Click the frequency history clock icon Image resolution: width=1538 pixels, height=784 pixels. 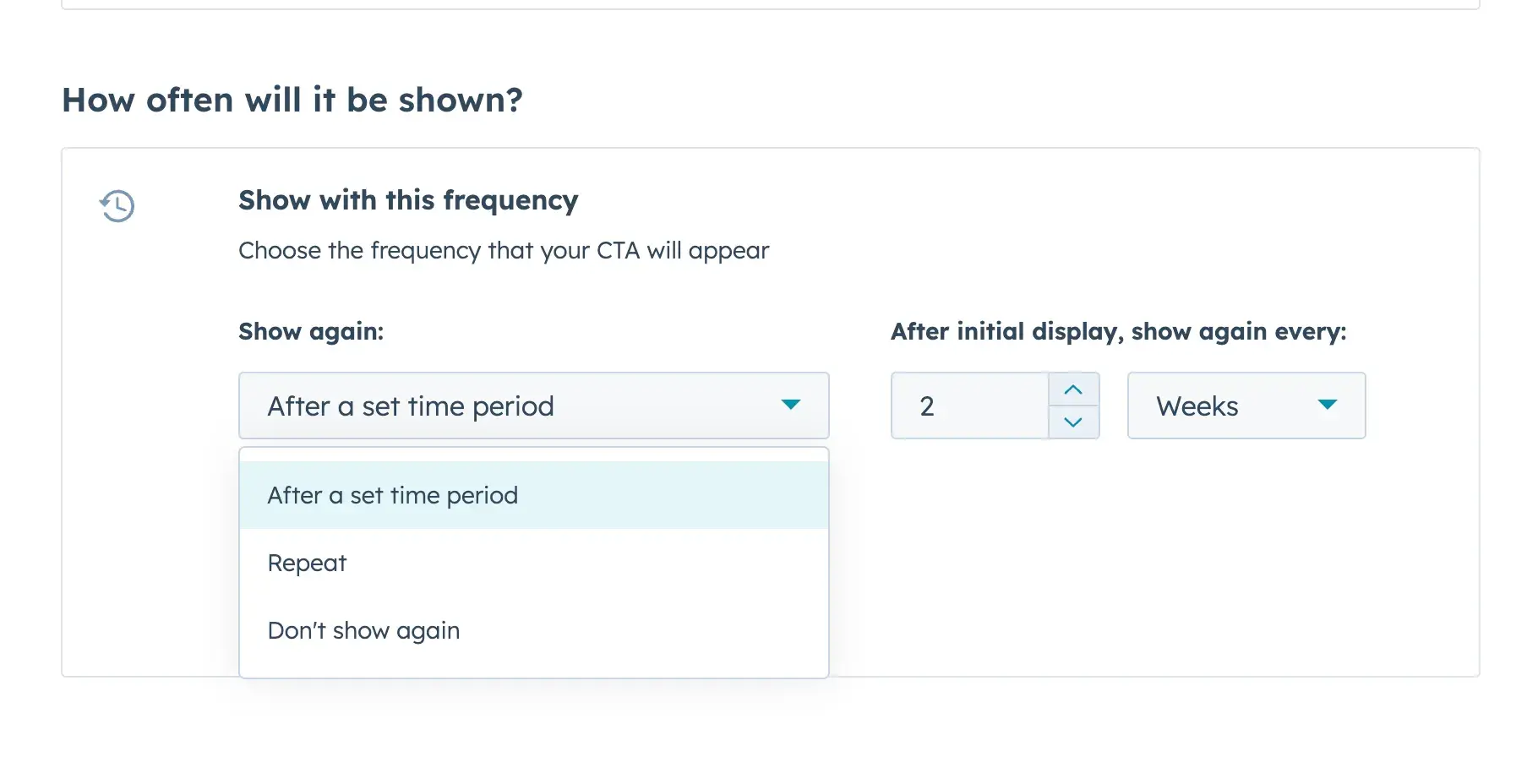click(117, 205)
